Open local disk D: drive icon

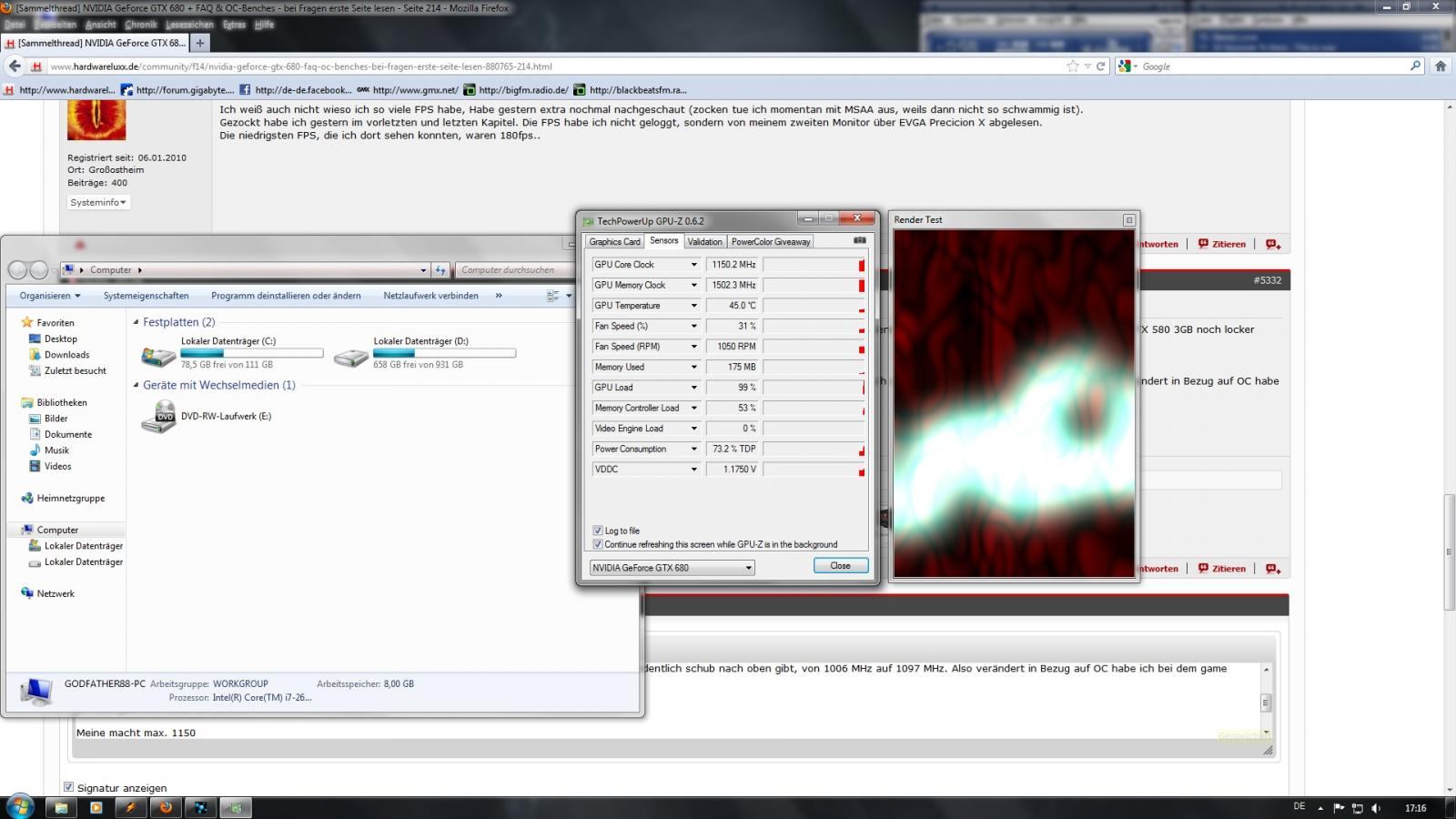coord(350,356)
